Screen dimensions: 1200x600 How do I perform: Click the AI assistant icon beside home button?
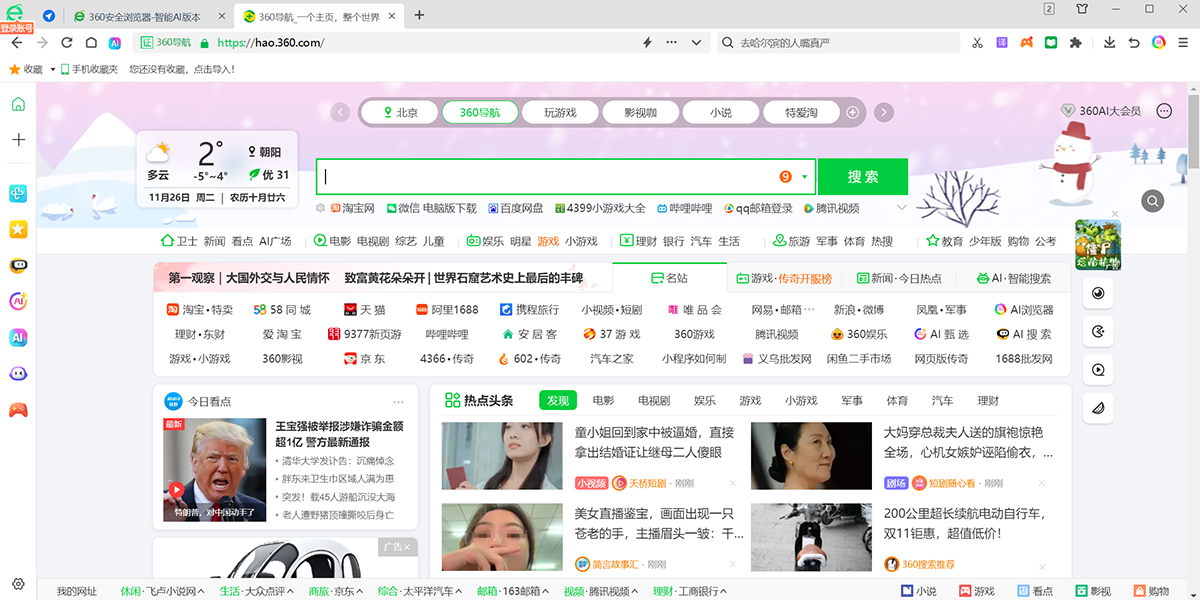115,43
